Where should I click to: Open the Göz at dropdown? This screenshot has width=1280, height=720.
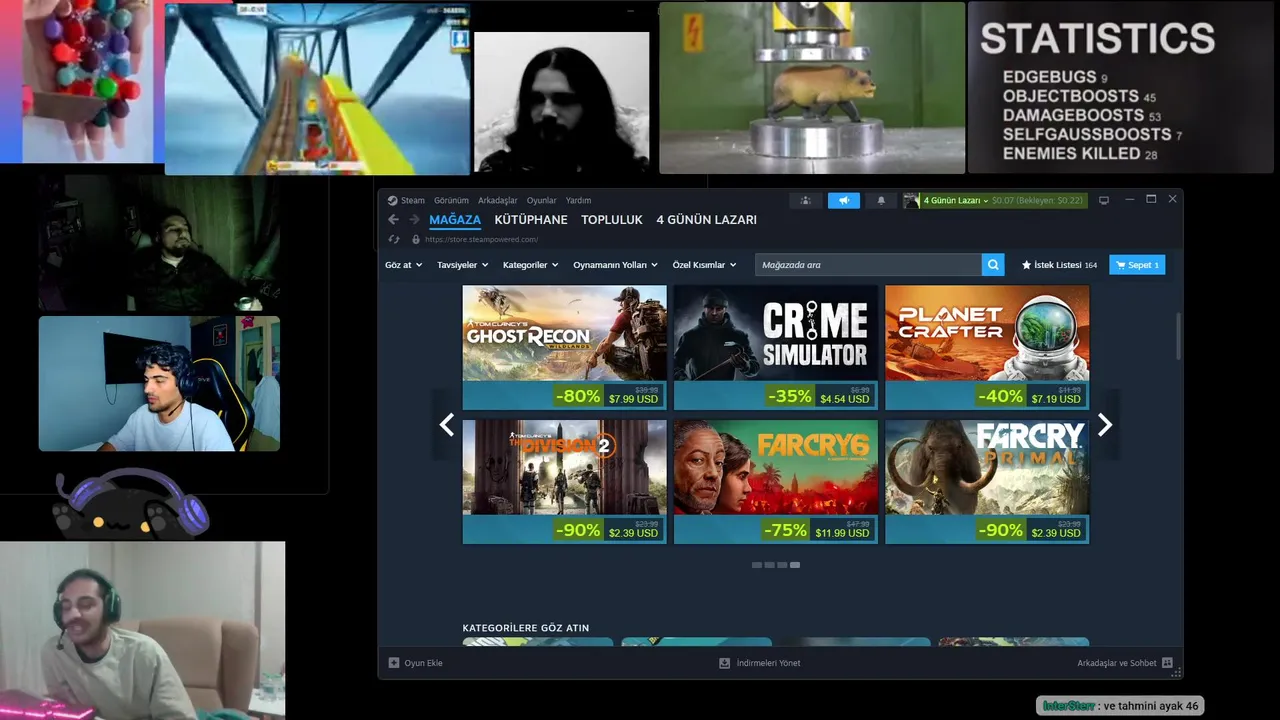point(404,265)
